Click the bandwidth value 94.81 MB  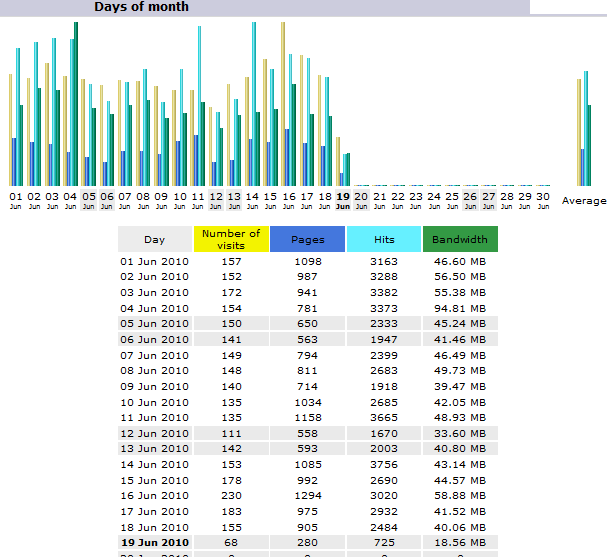point(460,308)
